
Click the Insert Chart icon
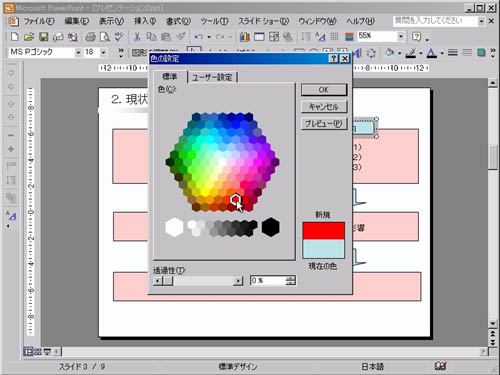point(245,37)
